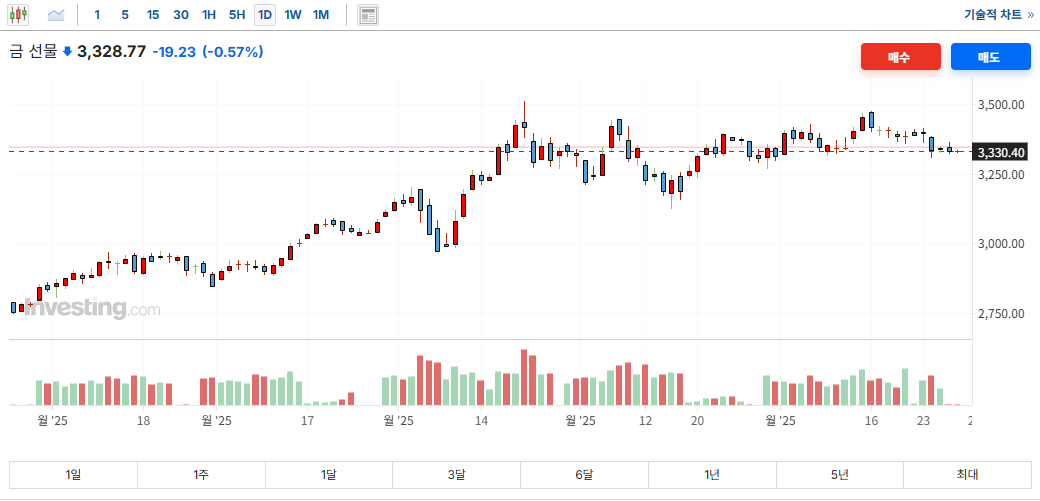Show the 1달 time range
Screen dimensions: 1040x501
(328, 474)
